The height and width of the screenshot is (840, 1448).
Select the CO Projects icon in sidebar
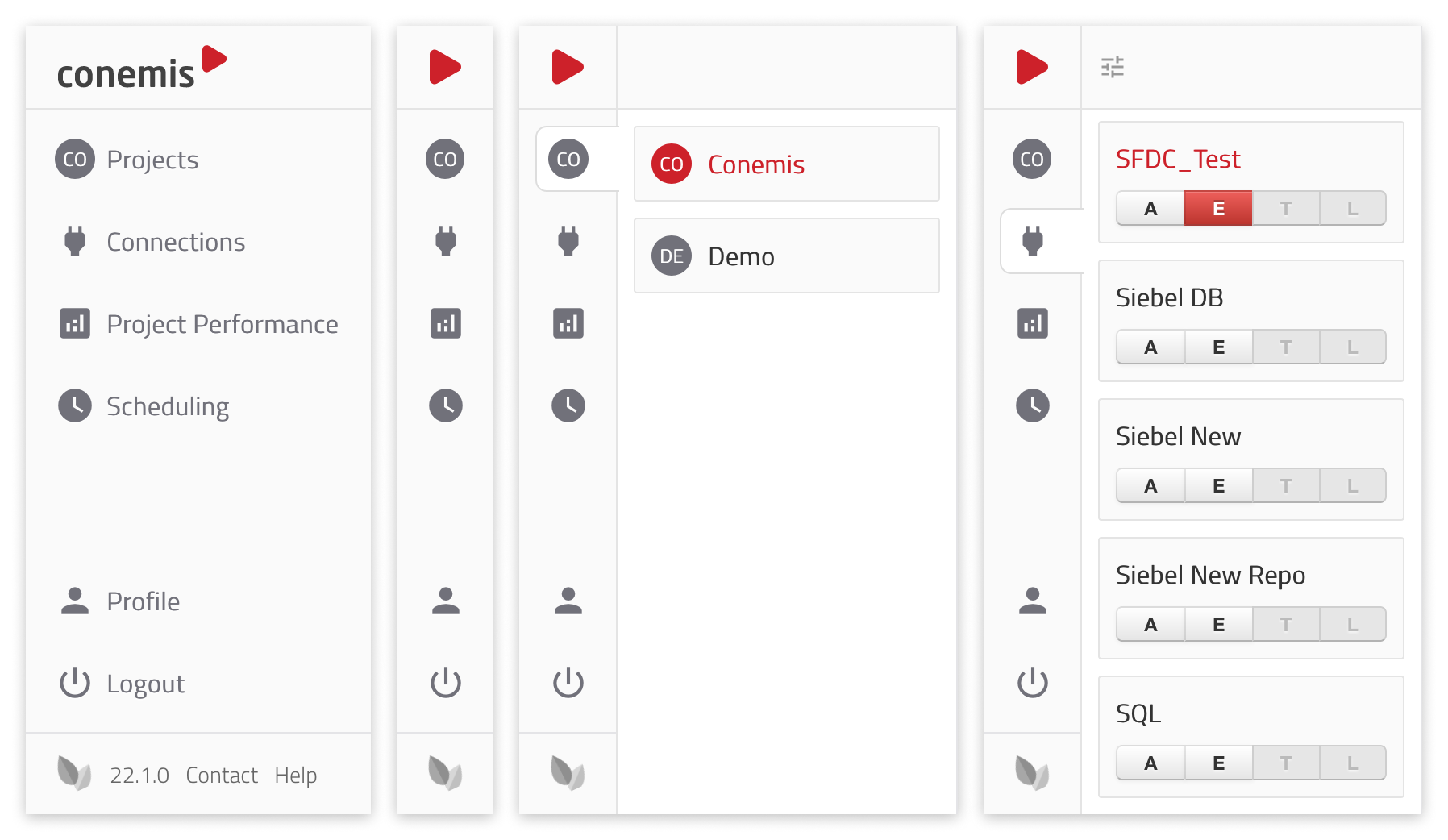(75, 159)
